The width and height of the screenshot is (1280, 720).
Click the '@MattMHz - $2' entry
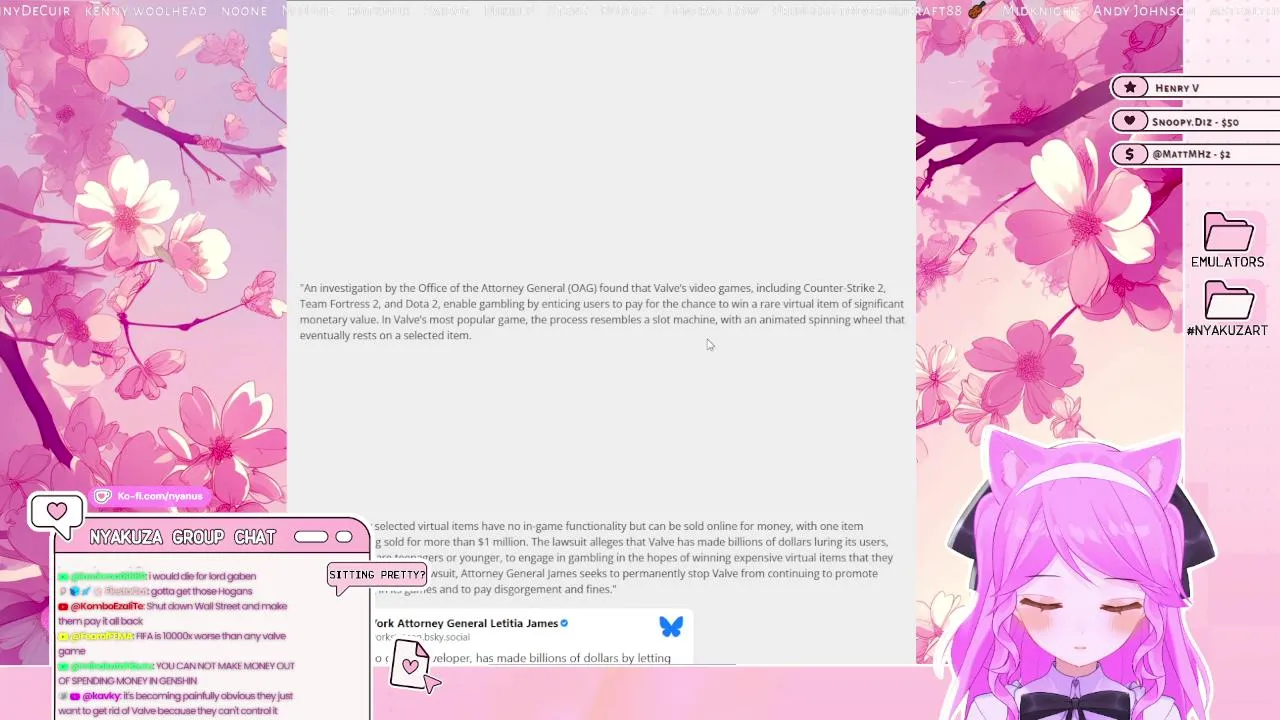click(x=1191, y=154)
